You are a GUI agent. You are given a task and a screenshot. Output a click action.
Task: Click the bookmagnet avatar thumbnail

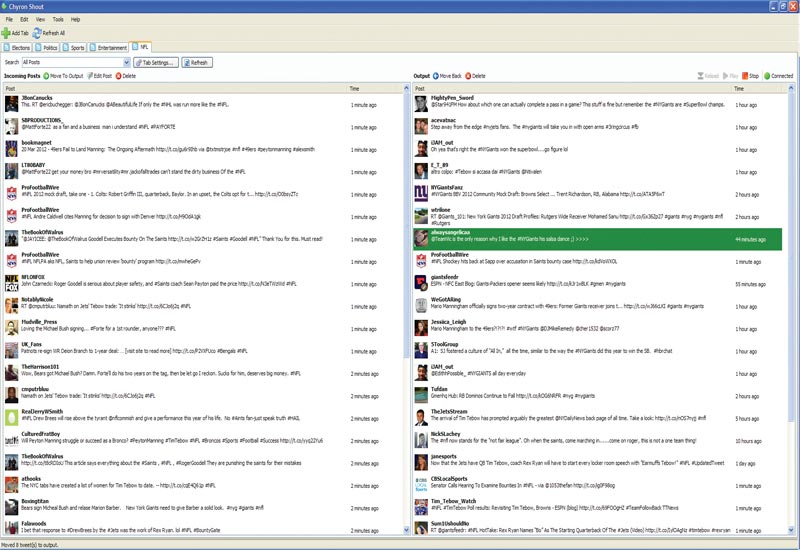point(12,149)
